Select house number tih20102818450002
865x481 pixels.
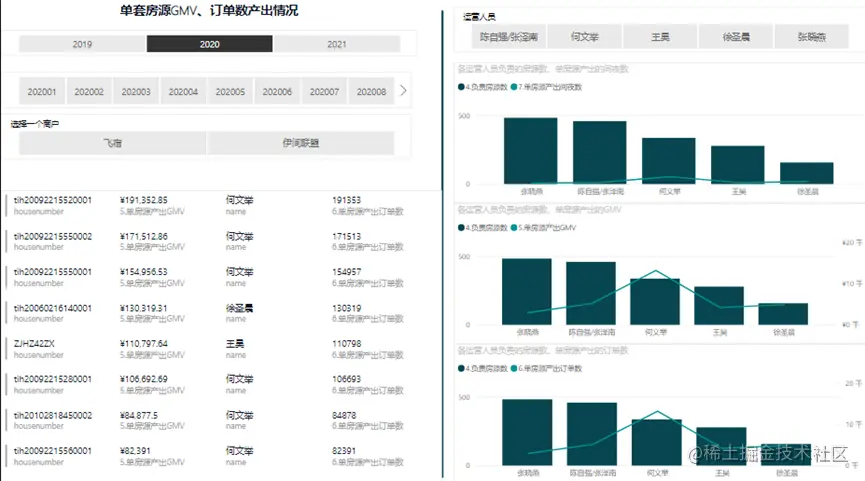point(53,415)
